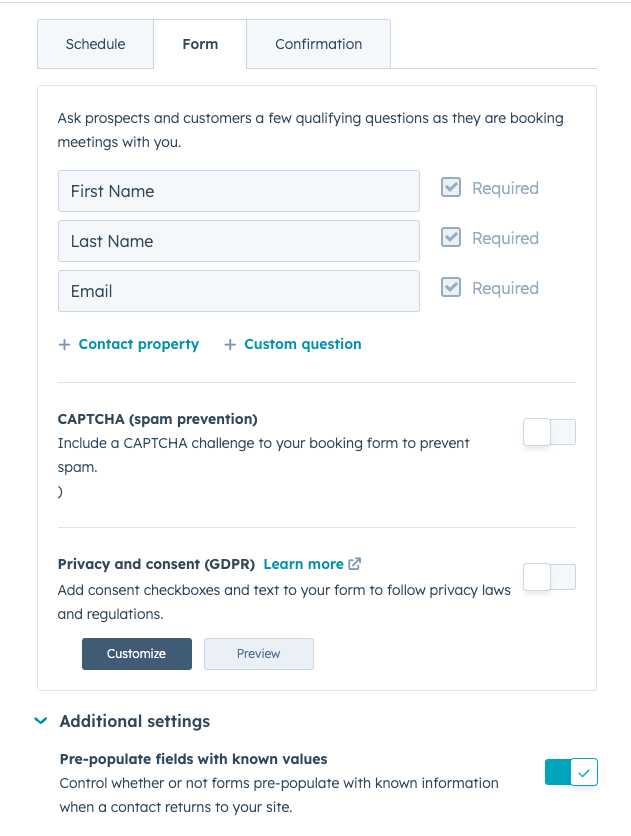Enable the CAPTCHA spam prevention toggle
The height and width of the screenshot is (836, 631).
pos(549,432)
